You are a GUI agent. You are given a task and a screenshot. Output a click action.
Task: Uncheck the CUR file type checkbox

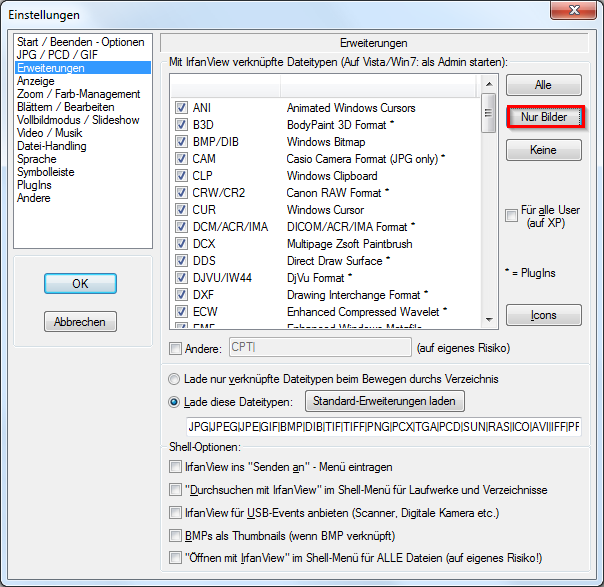point(181,209)
